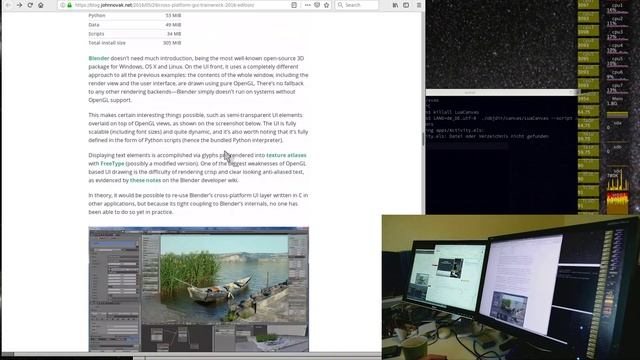Image resolution: width=640 pixels, height=360 pixels.
Task: Select the 'Data' table row label
Action: tap(94, 24)
